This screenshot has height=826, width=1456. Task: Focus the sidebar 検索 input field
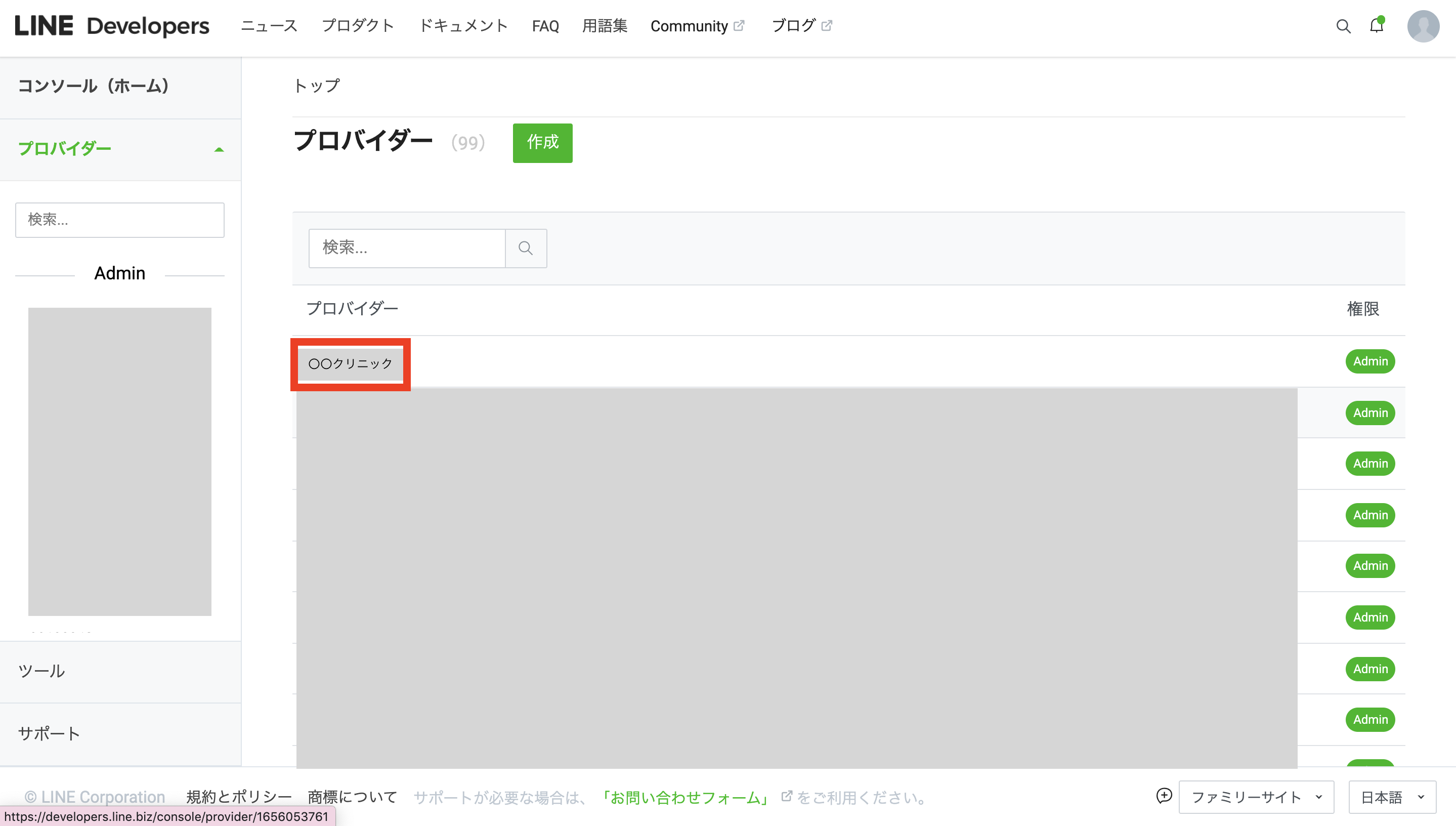119,220
